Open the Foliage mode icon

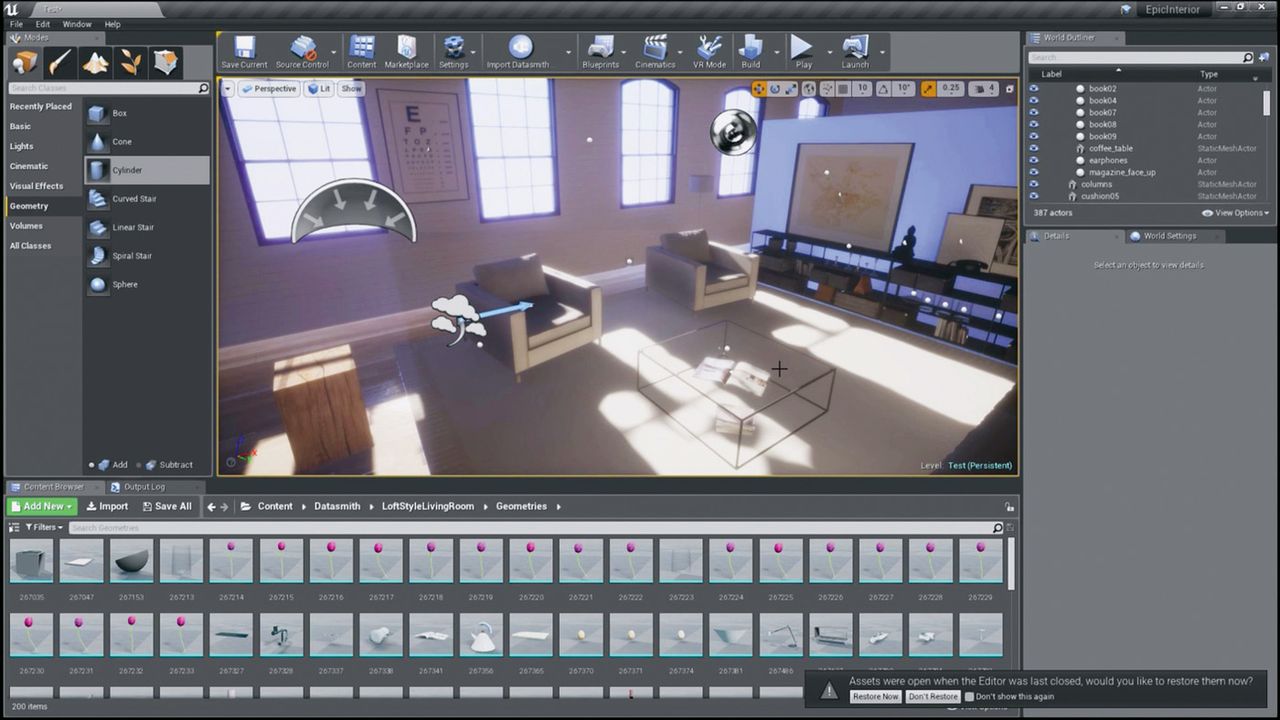(x=130, y=63)
